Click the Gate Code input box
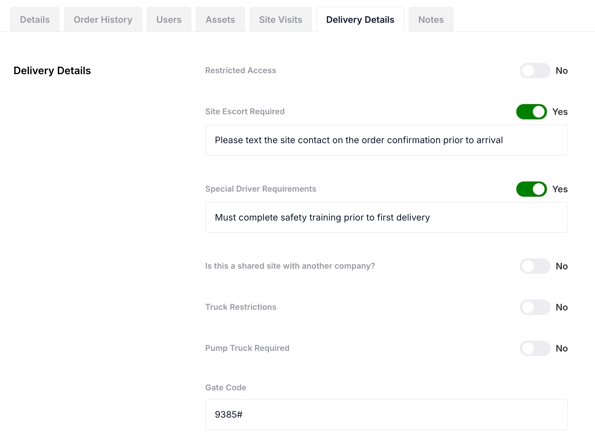Screen dimensions: 595x443 pyautogui.click(x=386, y=415)
